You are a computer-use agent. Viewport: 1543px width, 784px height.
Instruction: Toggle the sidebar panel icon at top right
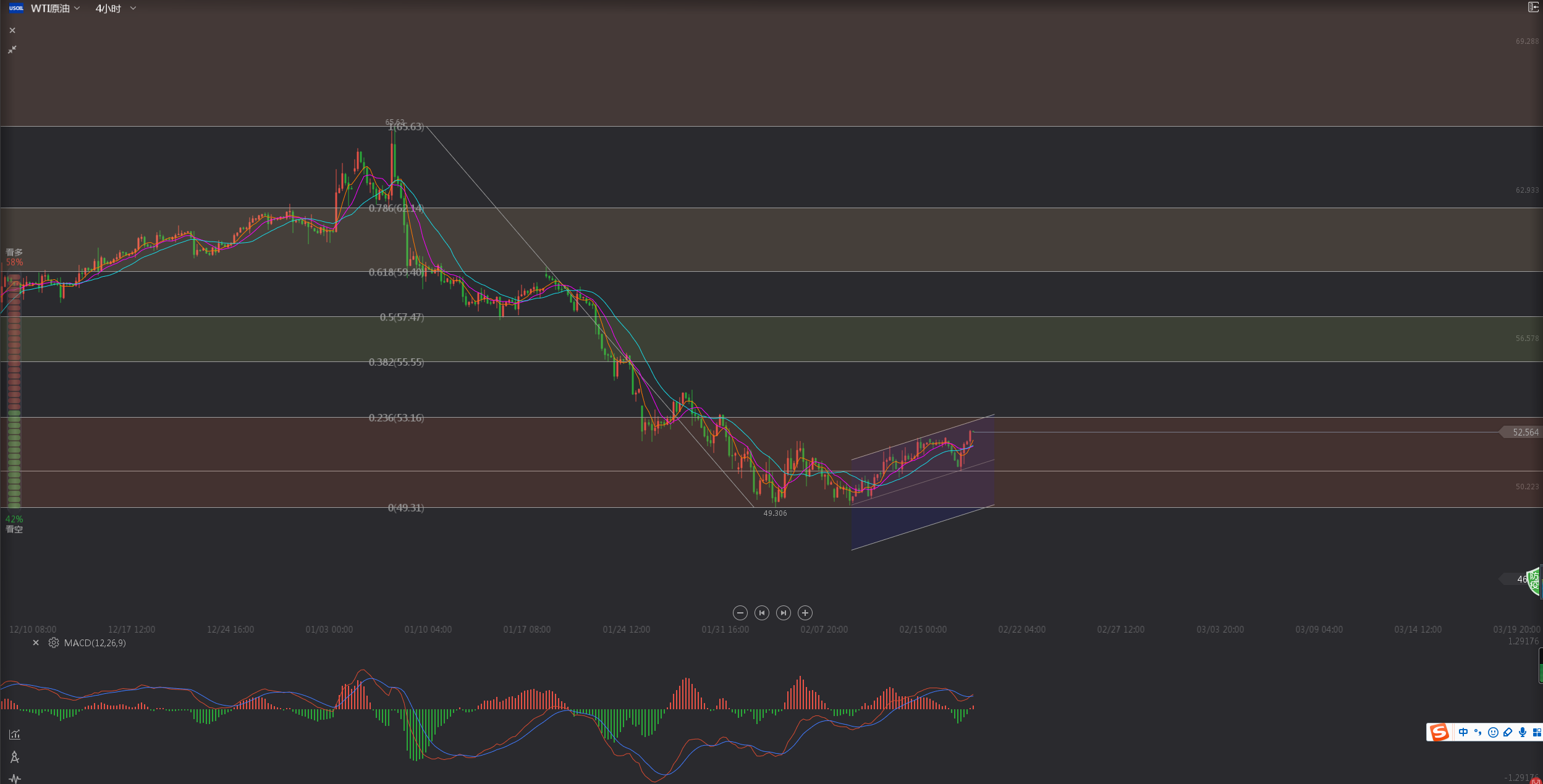[x=1533, y=7]
